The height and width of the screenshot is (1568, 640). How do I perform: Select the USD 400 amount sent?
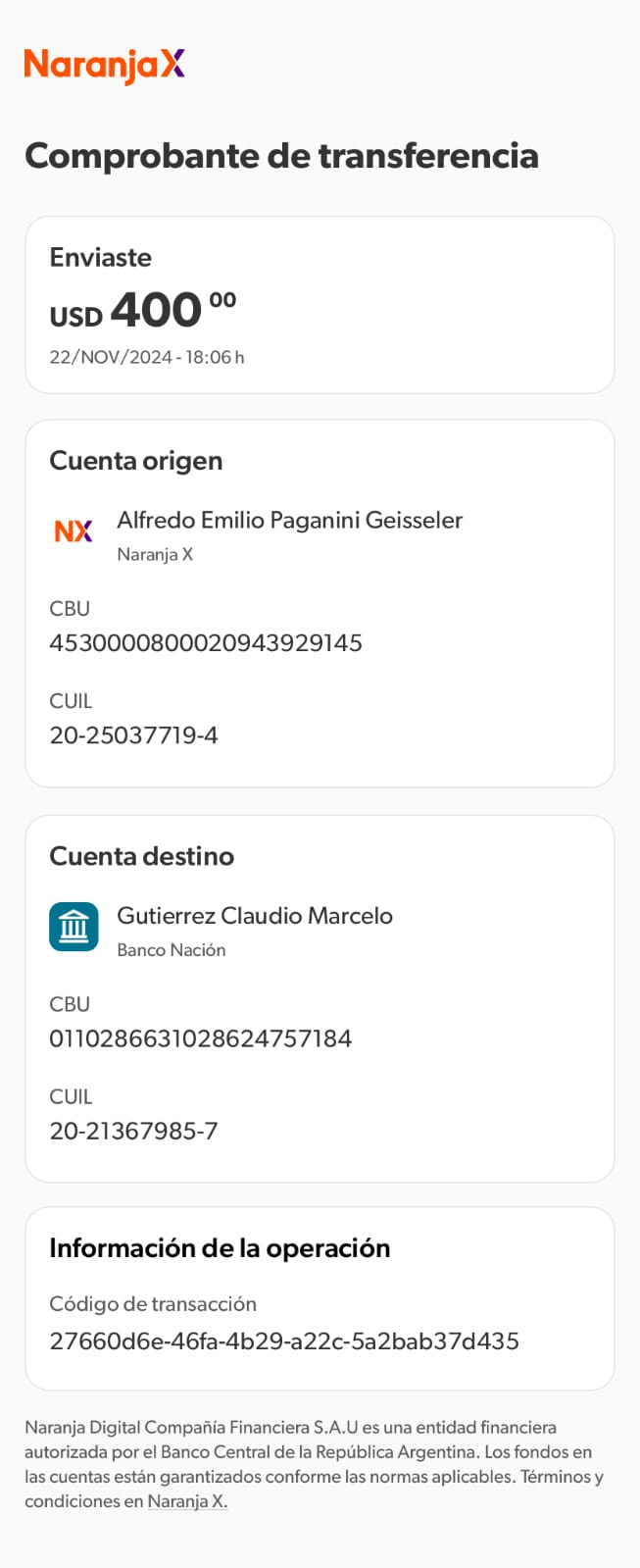[143, 312]
